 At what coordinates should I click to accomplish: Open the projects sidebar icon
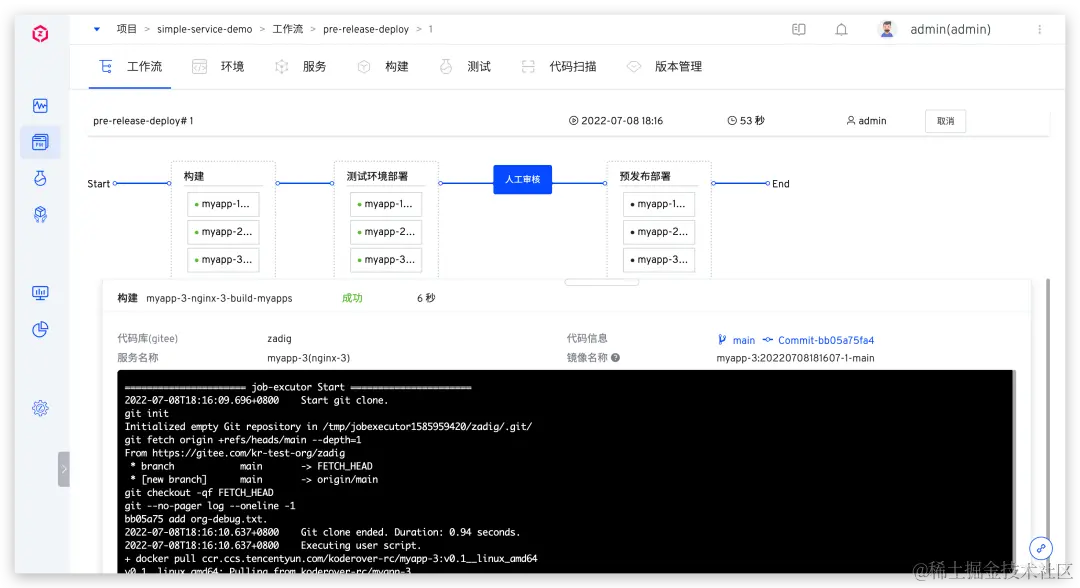(40, 142)
